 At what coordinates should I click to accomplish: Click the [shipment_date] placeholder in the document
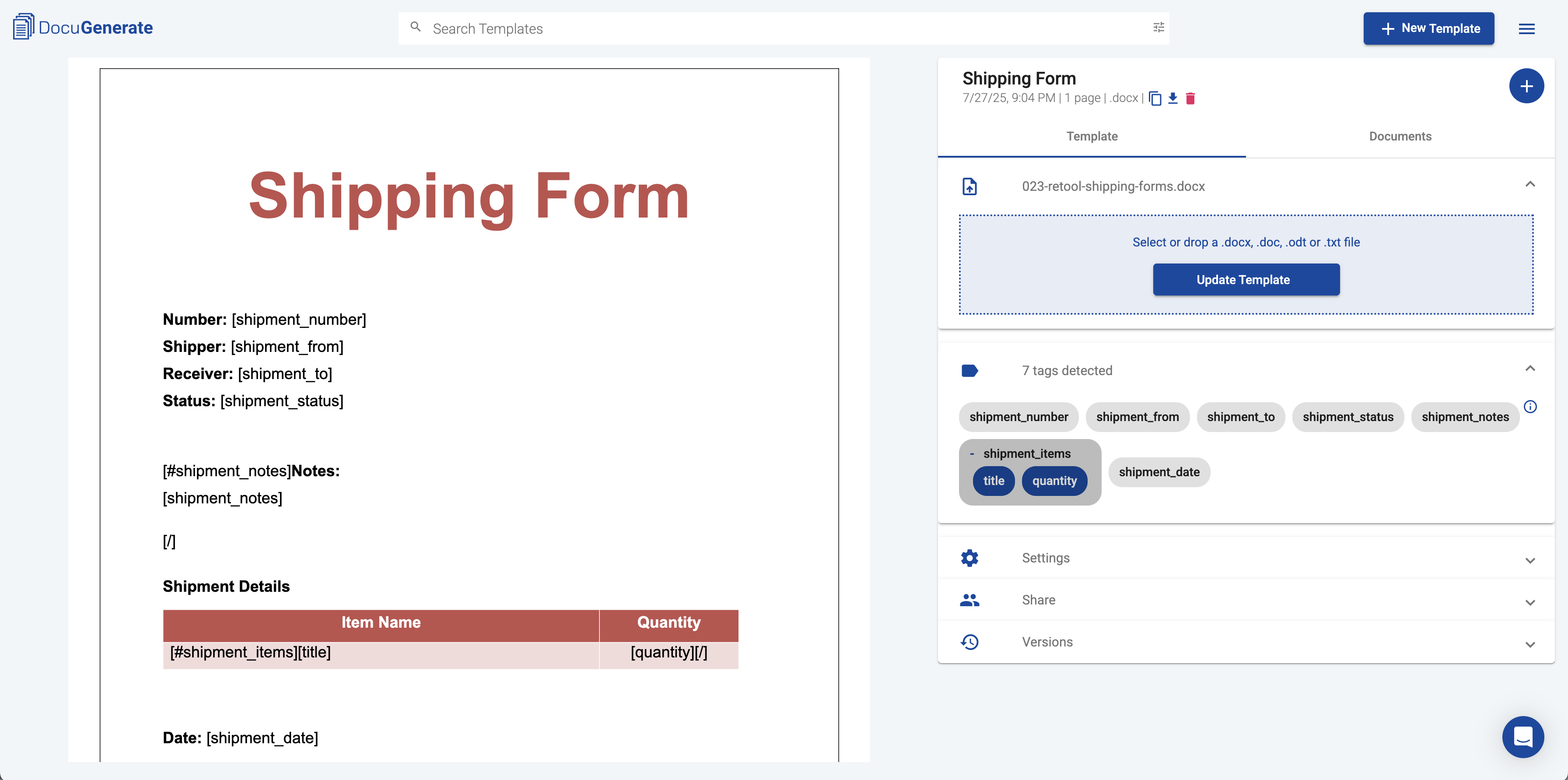coord(262,738)
